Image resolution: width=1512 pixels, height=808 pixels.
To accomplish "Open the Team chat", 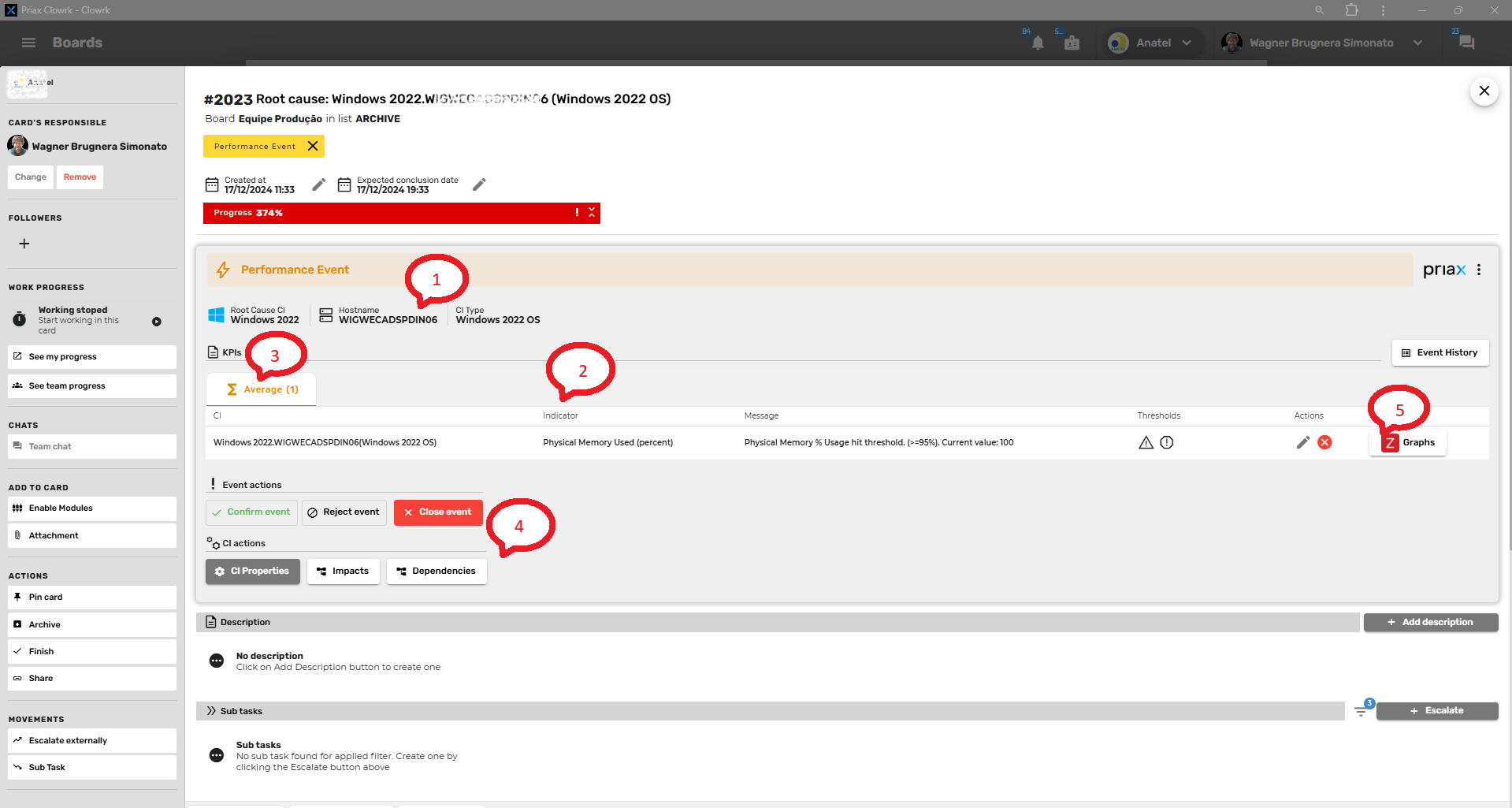I will (x=92, y=446).
